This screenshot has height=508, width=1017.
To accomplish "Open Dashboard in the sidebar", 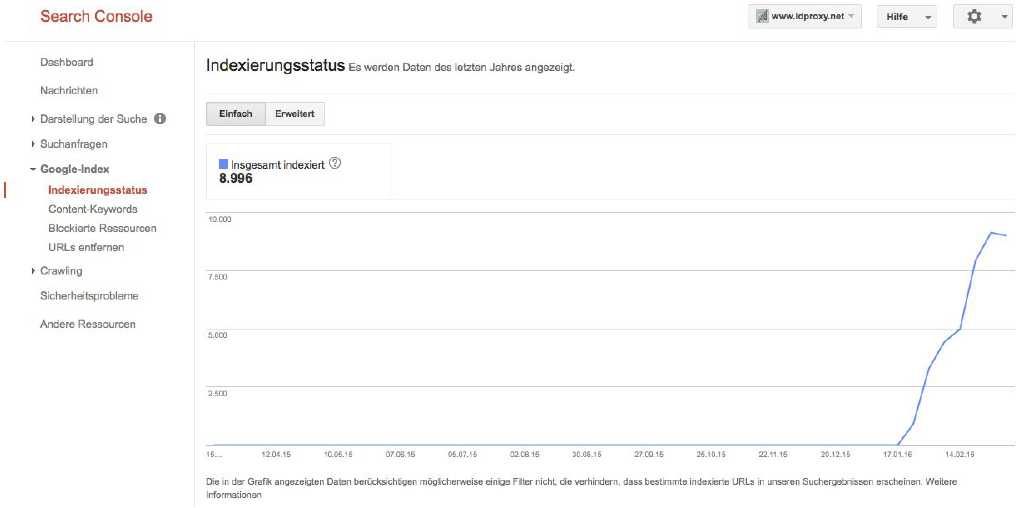I will tap(67, 62).
